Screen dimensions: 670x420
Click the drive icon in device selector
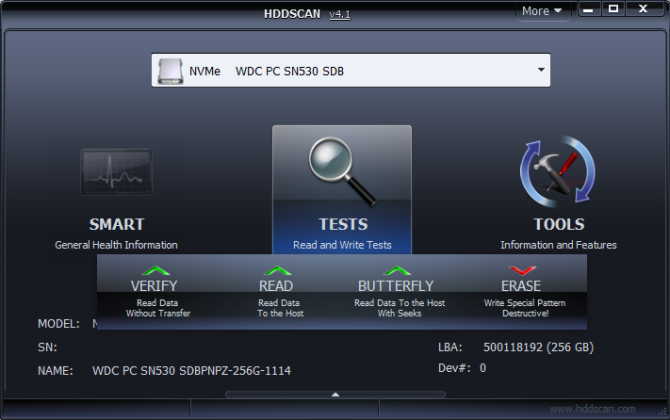170,71
